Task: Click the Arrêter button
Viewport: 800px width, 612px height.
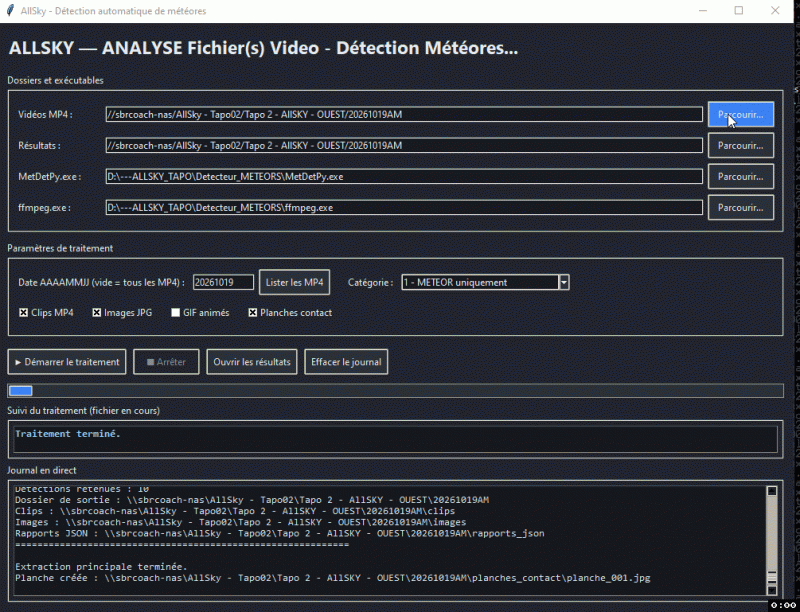Action: (166, 362)
